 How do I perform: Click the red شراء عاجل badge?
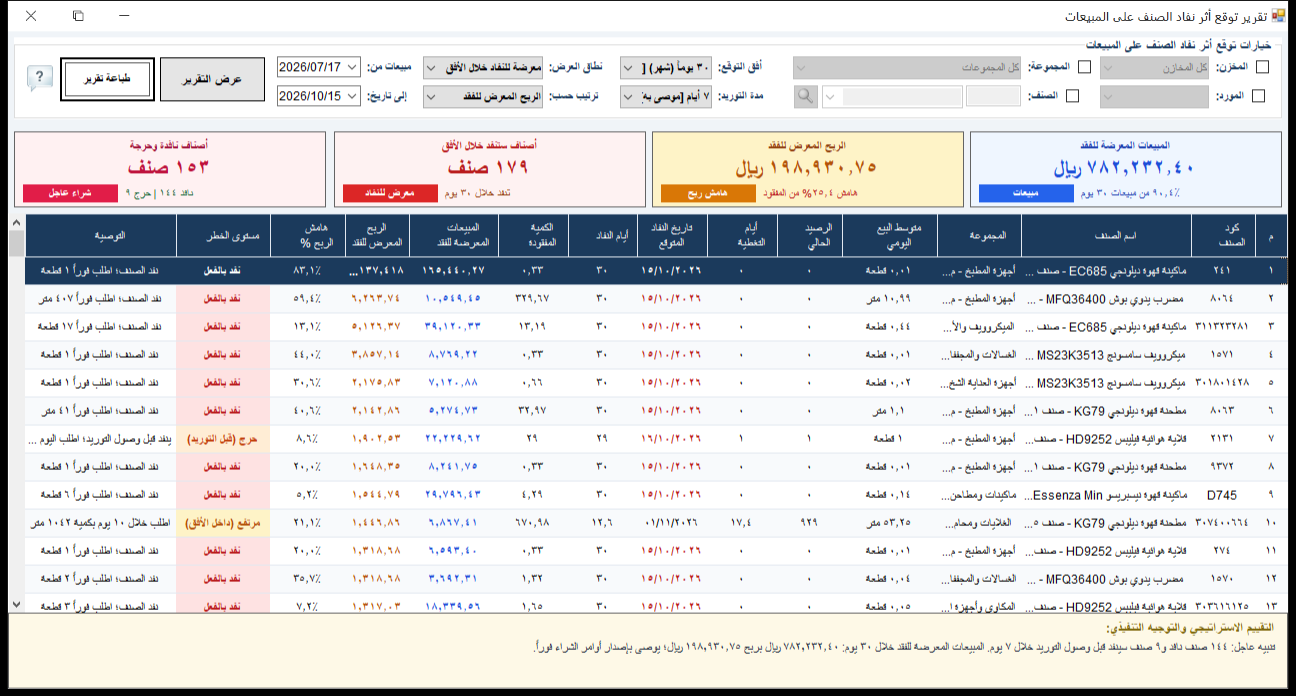[70, 192]
